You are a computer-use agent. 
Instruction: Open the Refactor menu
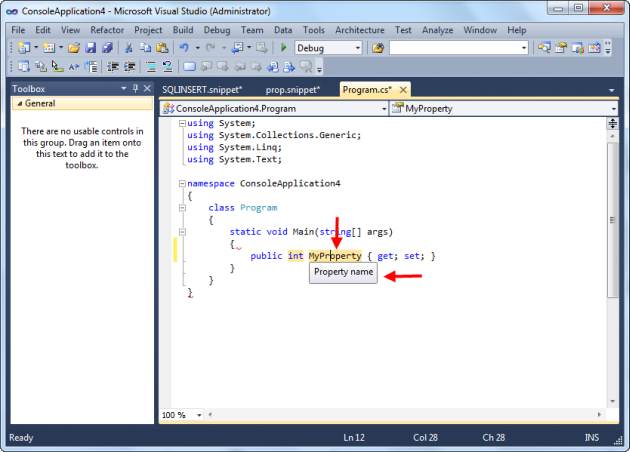[107, 30]
